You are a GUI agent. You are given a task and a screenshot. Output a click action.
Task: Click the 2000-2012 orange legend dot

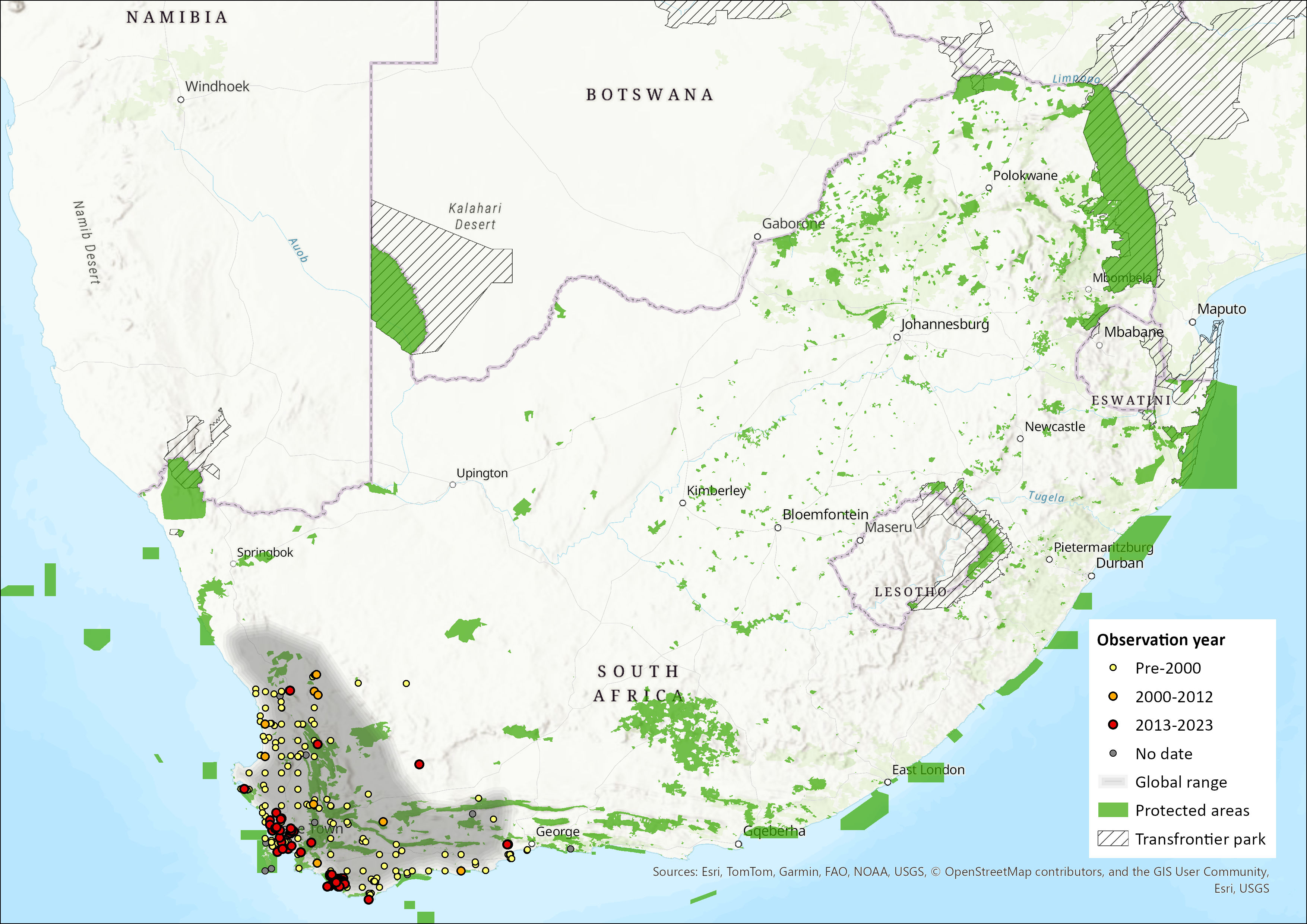pyautogui.click(x=1113, y=696)
